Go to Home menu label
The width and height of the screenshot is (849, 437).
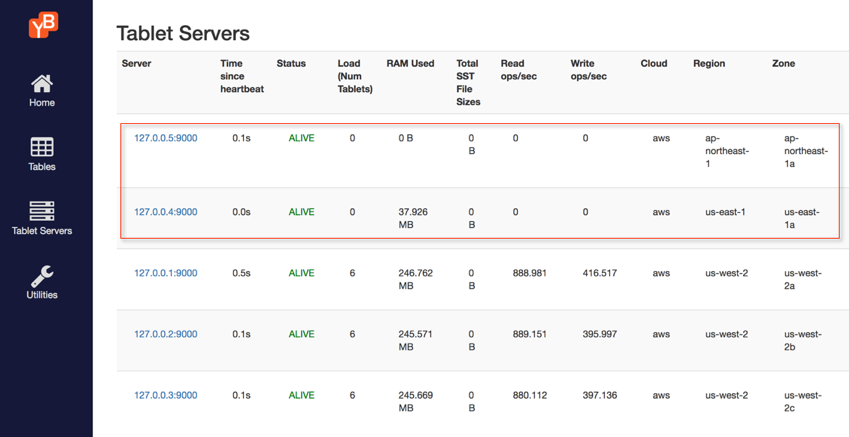pos(42,103)
